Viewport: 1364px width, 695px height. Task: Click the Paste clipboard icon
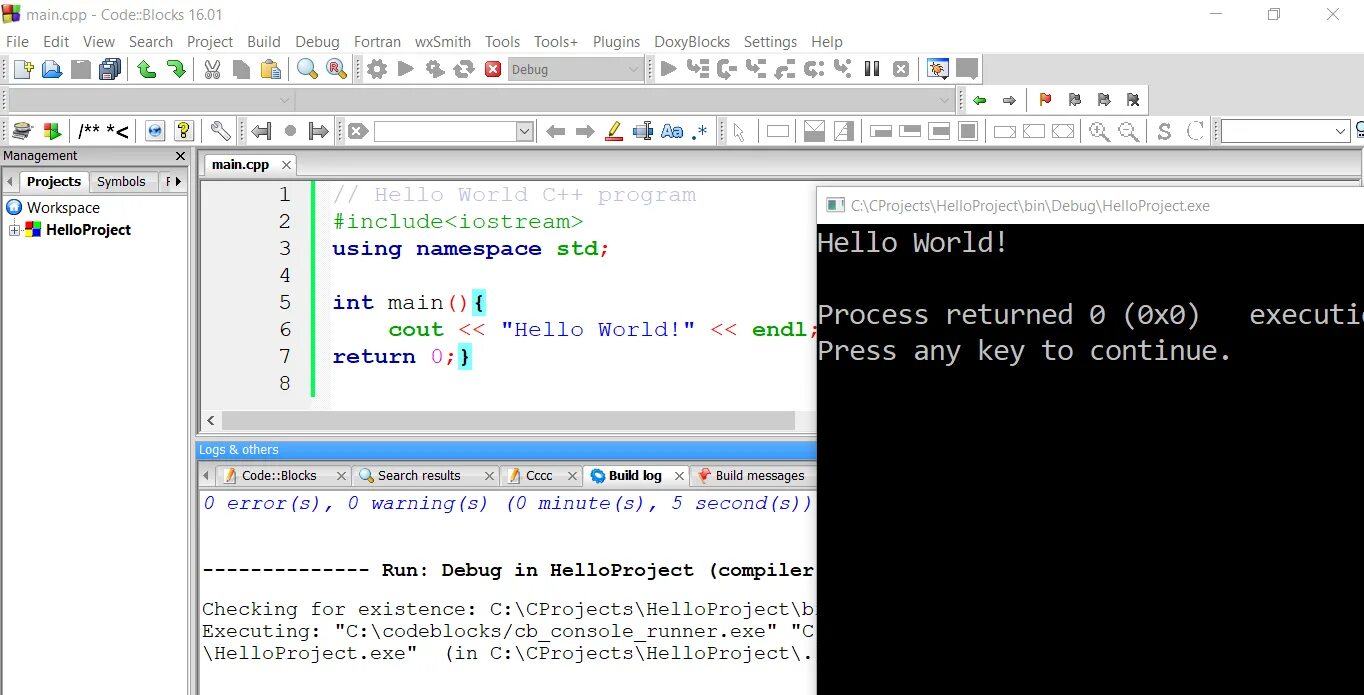pos(270,69)
